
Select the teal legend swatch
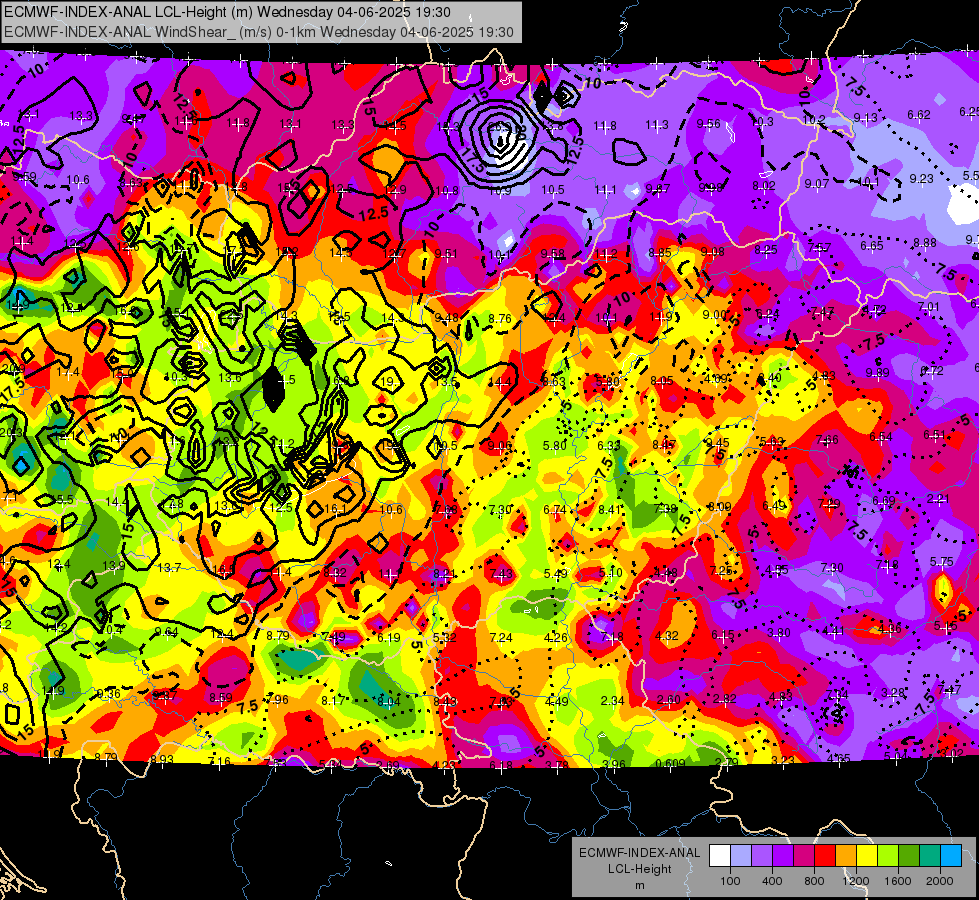[930, 856]
